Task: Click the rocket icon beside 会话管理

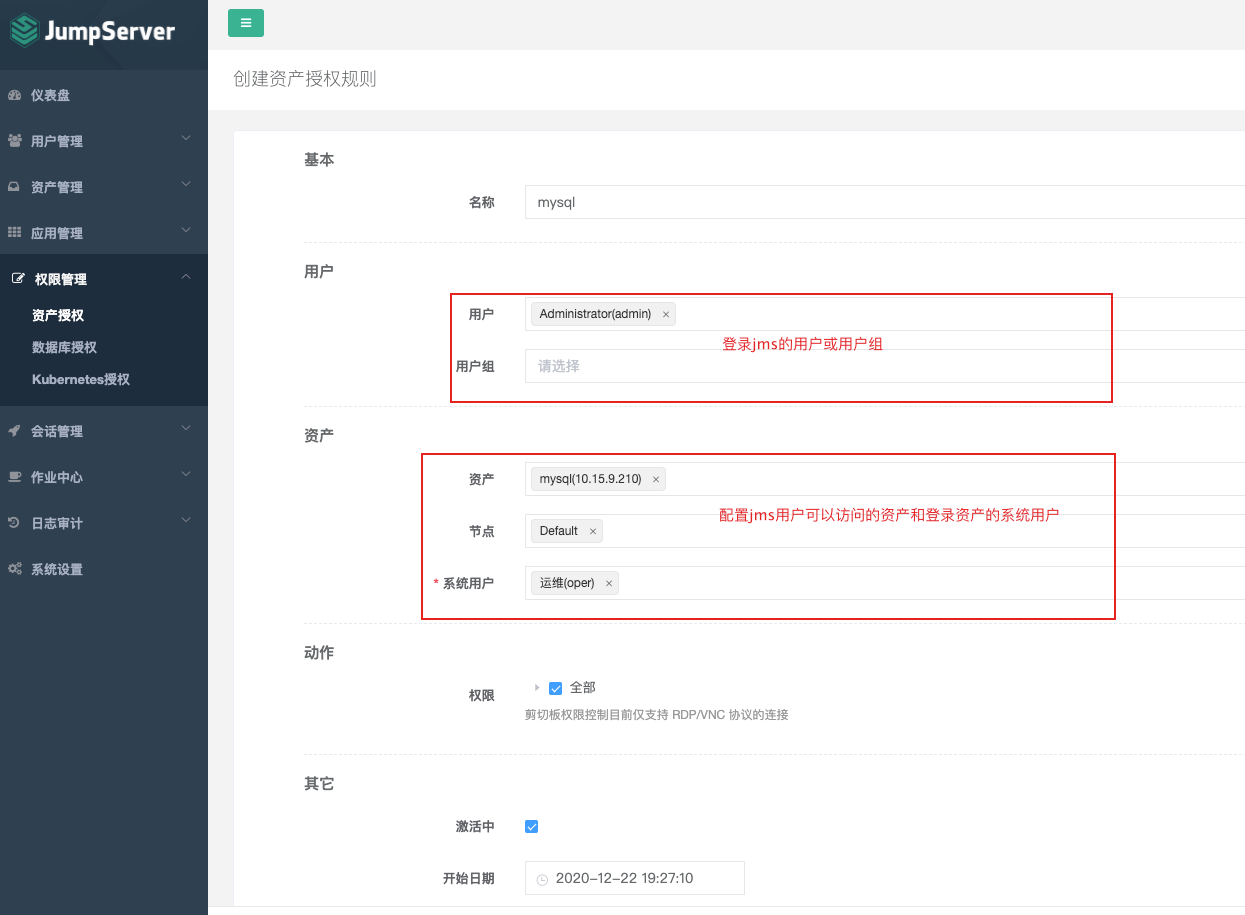Action: (x=14, y=431)
